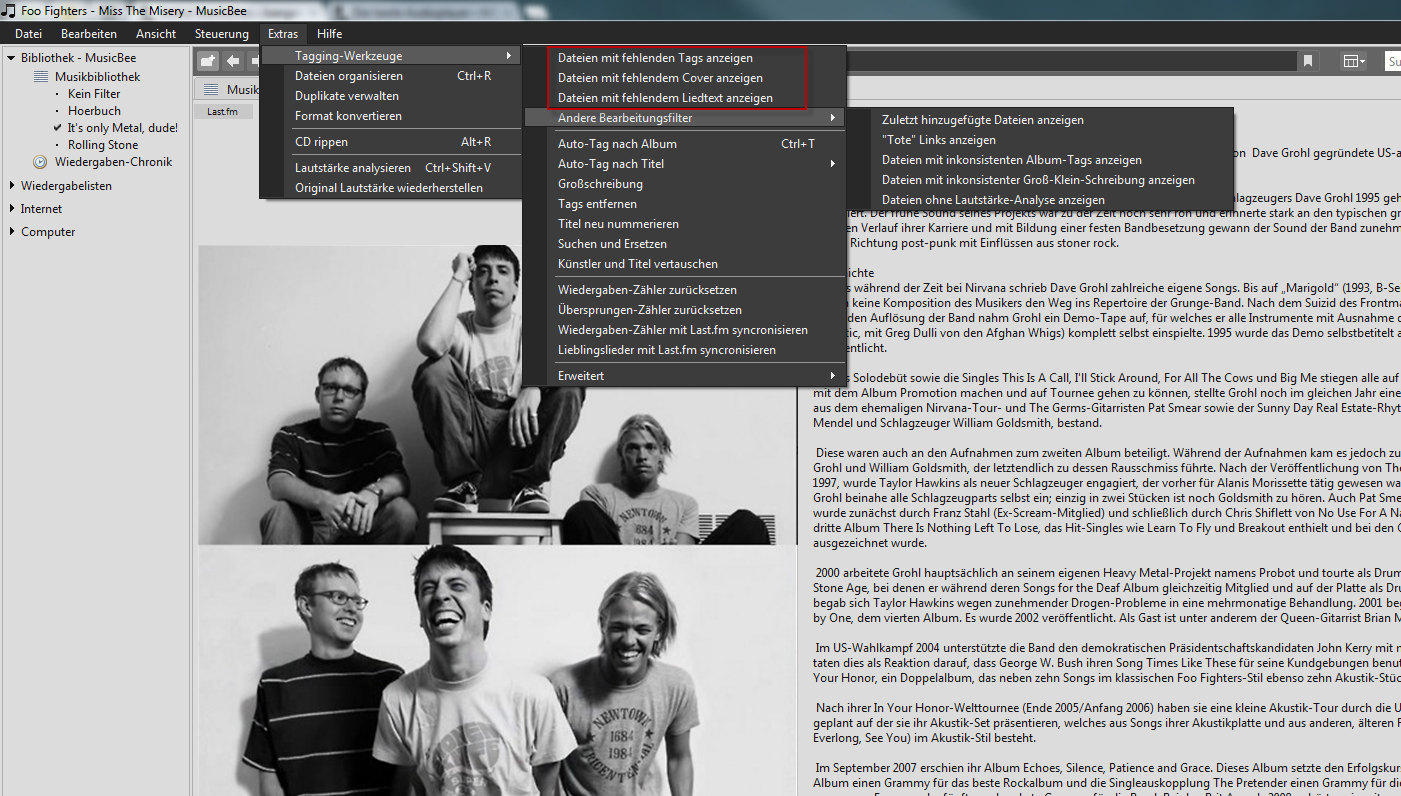
Task: Choose Auto-Tag nach Album
Action: click(684, 144)
